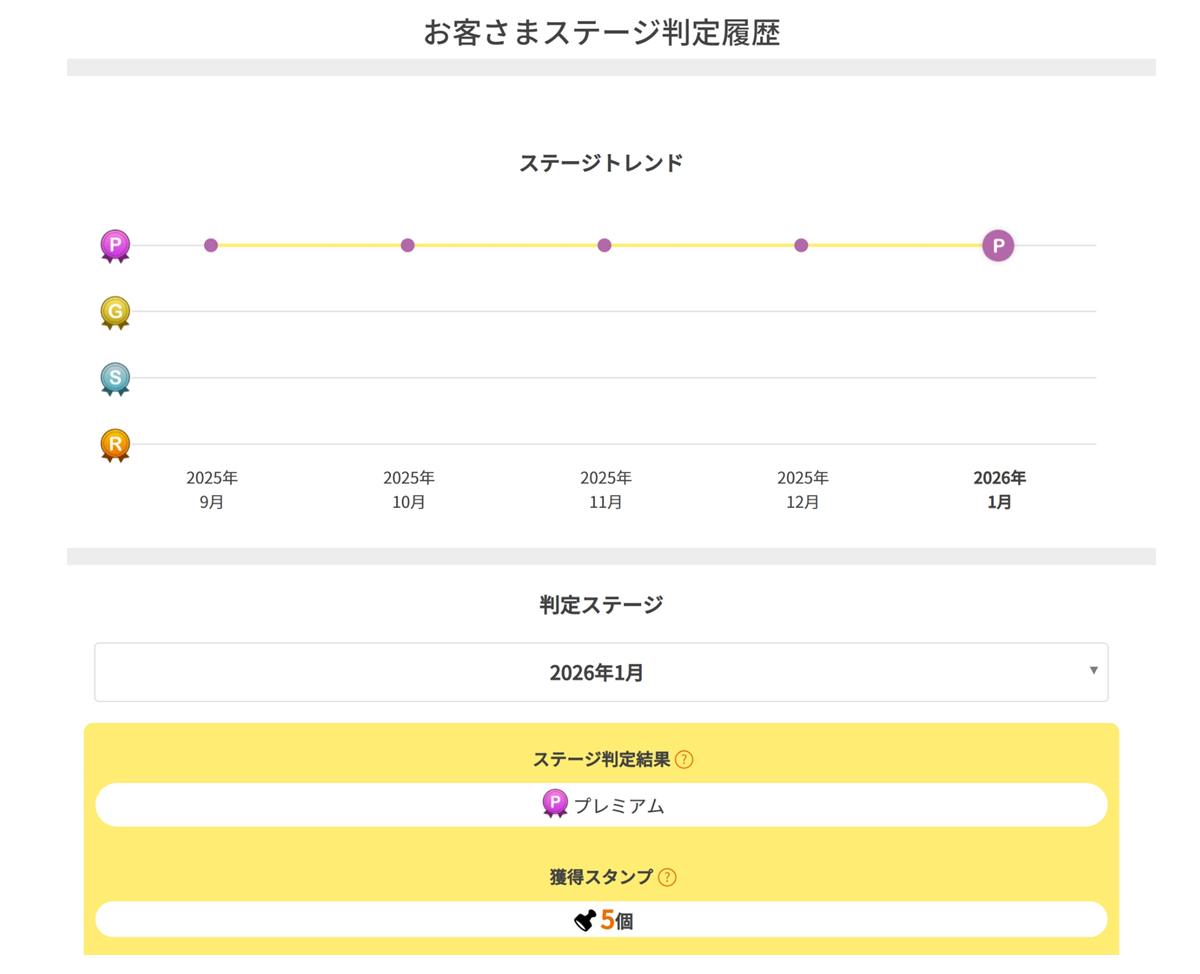Click the Premium (P) medal icon on chart axis

click(115, 245)
